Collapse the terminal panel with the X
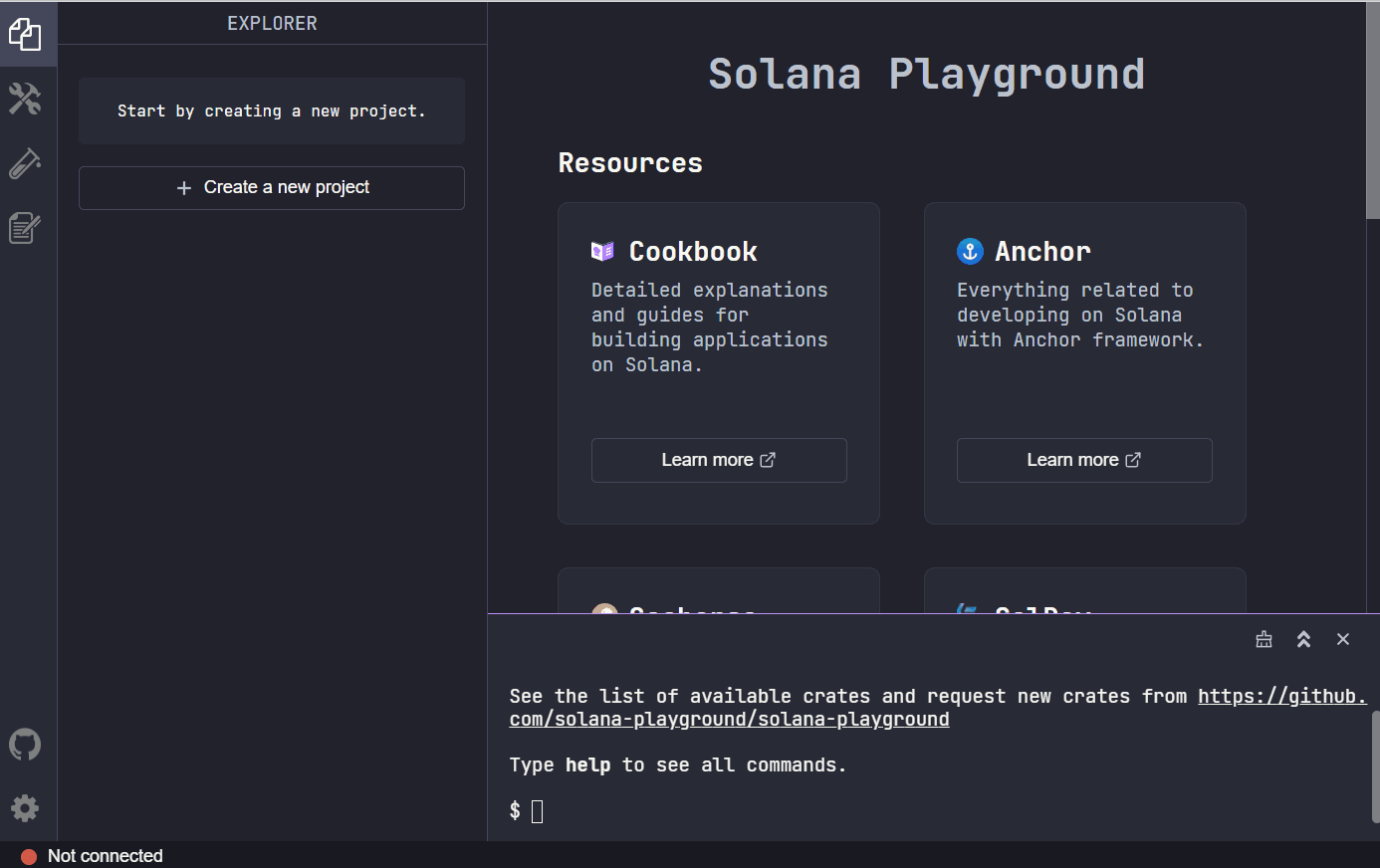Image resolution: width=1380 pixels, height=868 pixels. coord(1343,639)
